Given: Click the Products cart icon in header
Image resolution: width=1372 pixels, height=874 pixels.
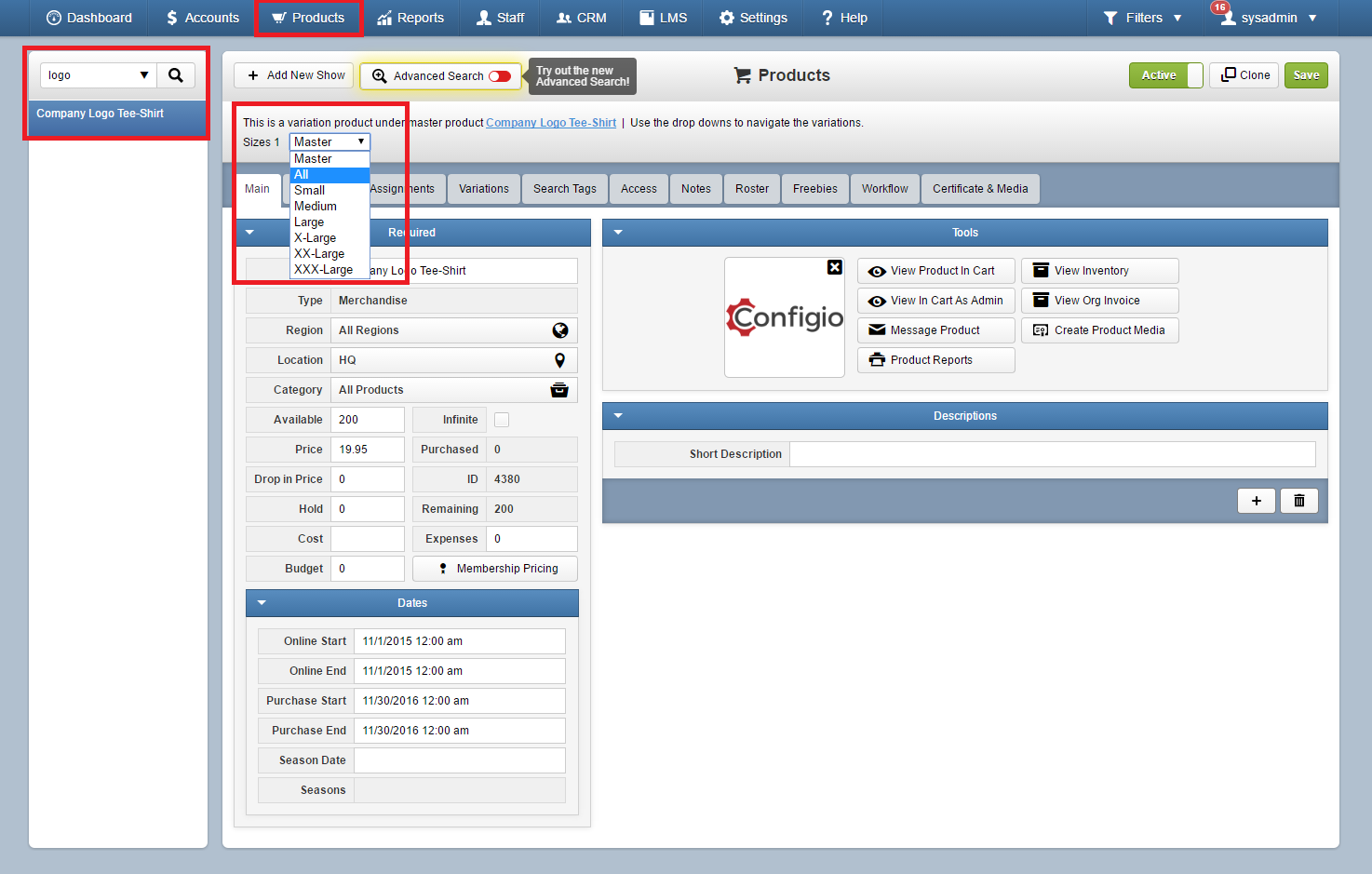Looking at the screenshot, I should coord(742,75).
